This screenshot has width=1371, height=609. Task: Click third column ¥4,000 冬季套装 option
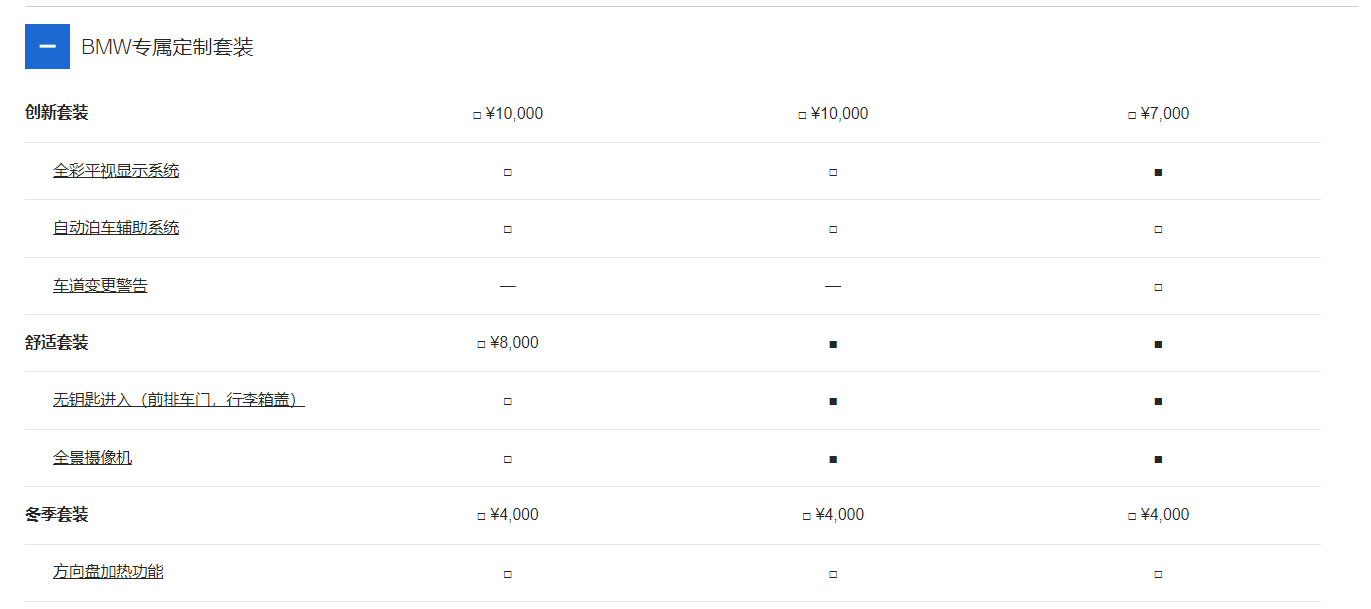[1132, 516]
